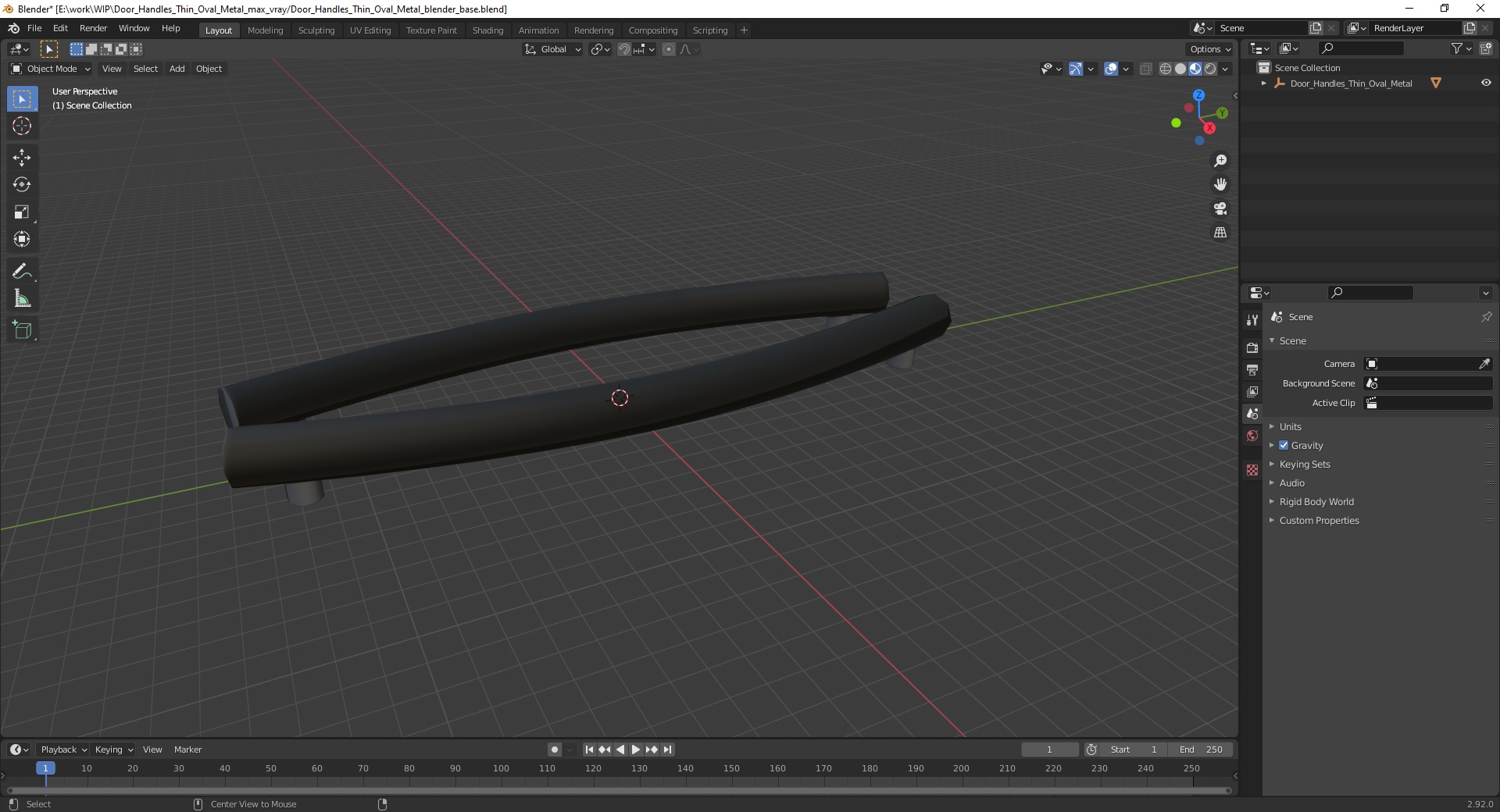Open the Options dropdown
Screen dimensions: 1500x812
(1210, 49)
